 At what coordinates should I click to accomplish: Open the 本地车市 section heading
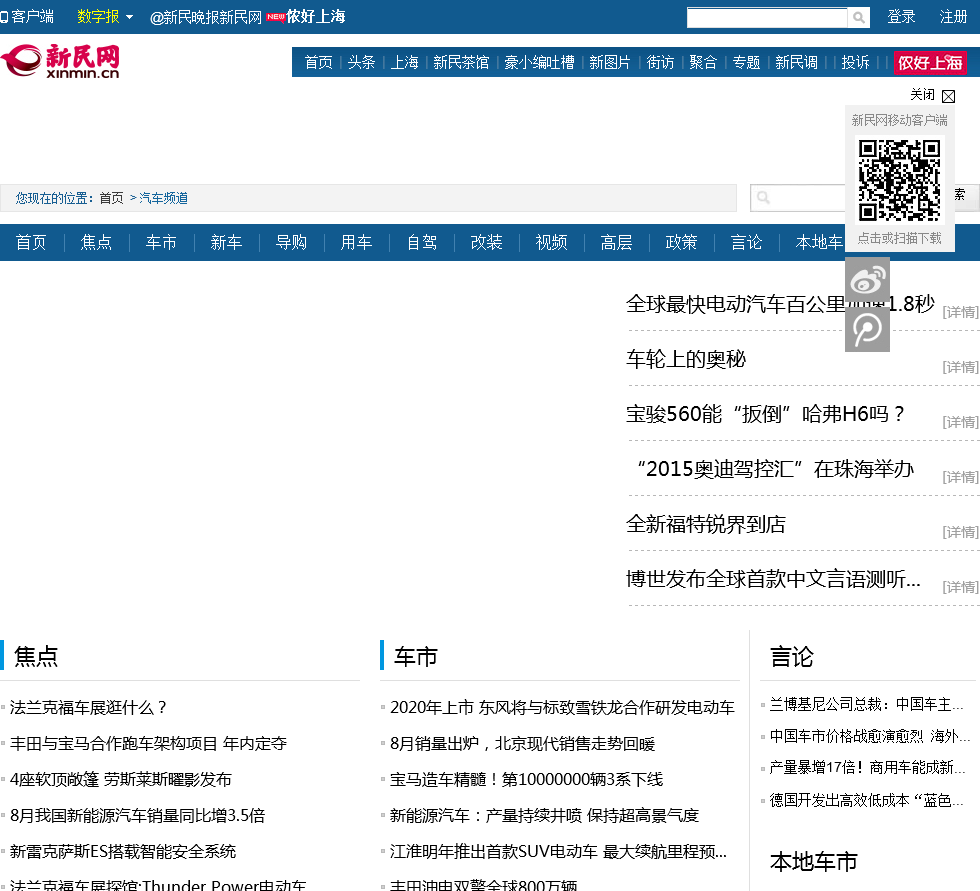(x=814, y=862)
